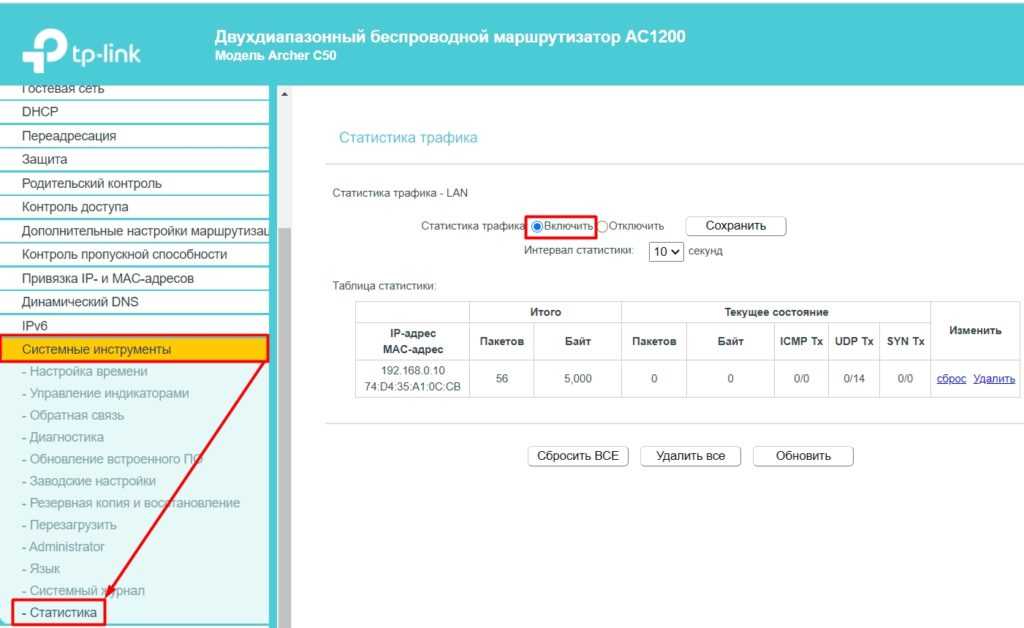Go to Диагностика submenu item
Image resolution: width=1024 pixels, height=628 pixels.
point(66,437)
